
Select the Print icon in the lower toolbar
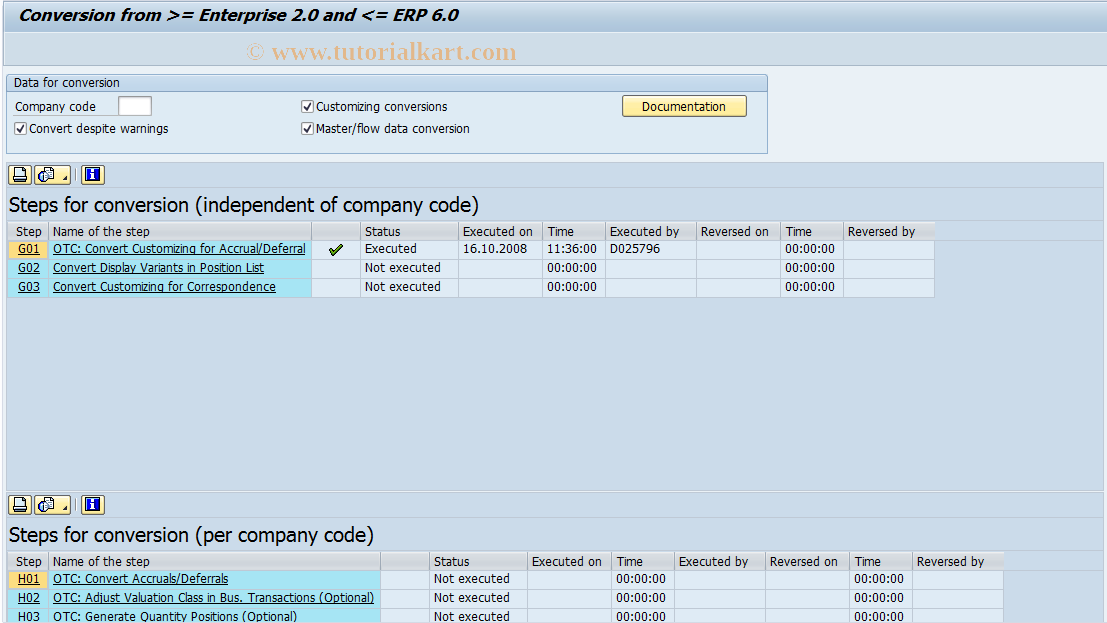(19, 504)
